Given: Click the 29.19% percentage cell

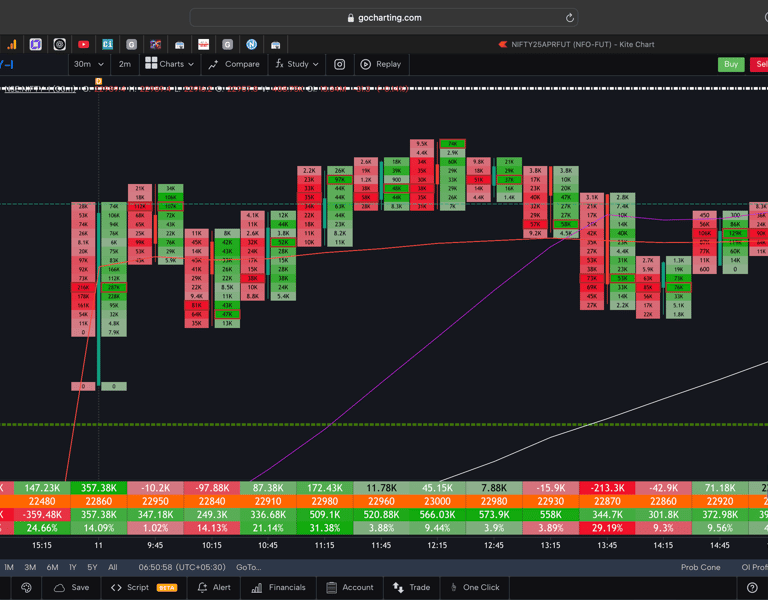Looking at the screenshot, I should (x=607, y=528).
